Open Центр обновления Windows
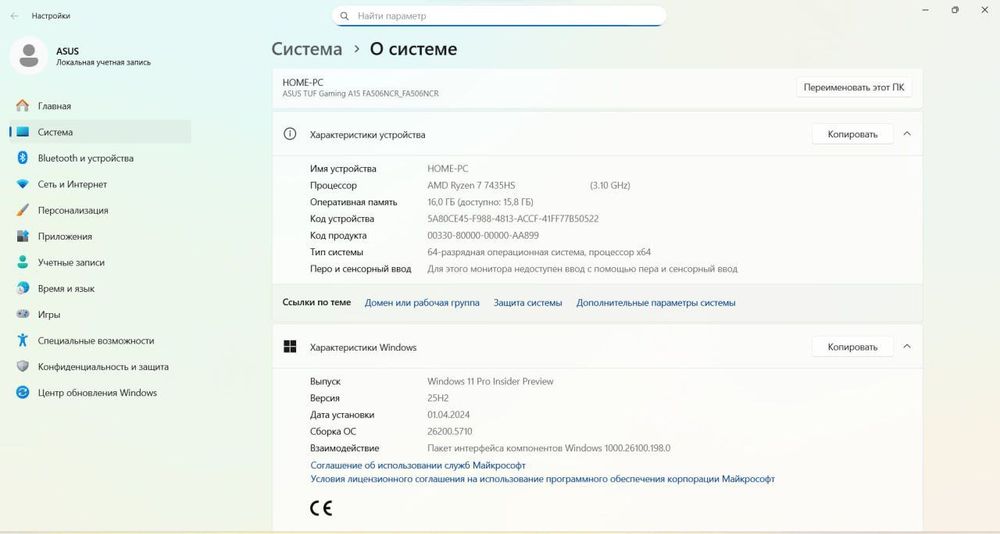Screen dimensions: 1000x534 click(101, 392)
